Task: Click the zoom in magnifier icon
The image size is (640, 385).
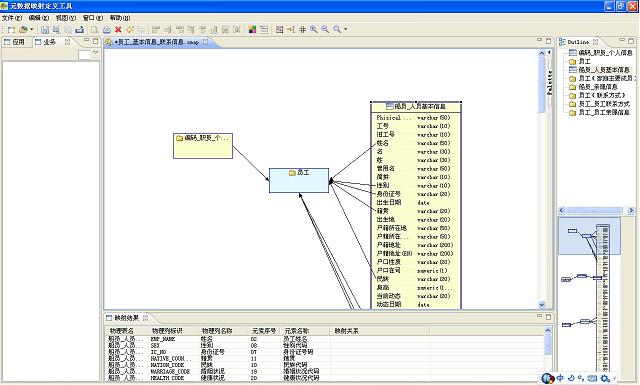Action: tap(313, 29)
